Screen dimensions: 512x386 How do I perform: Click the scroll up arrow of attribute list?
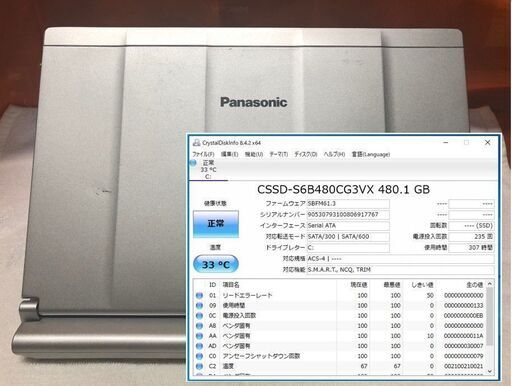tap(490, 284)
